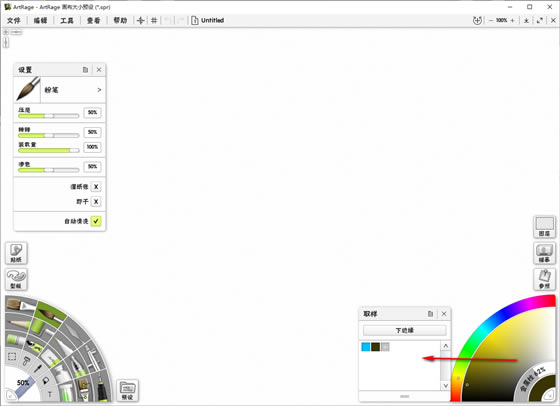The width and height of the screenshot is (560, 406).
Task: Open the 贴纸 stickers panel button
Action: click(x=16, y=253)
